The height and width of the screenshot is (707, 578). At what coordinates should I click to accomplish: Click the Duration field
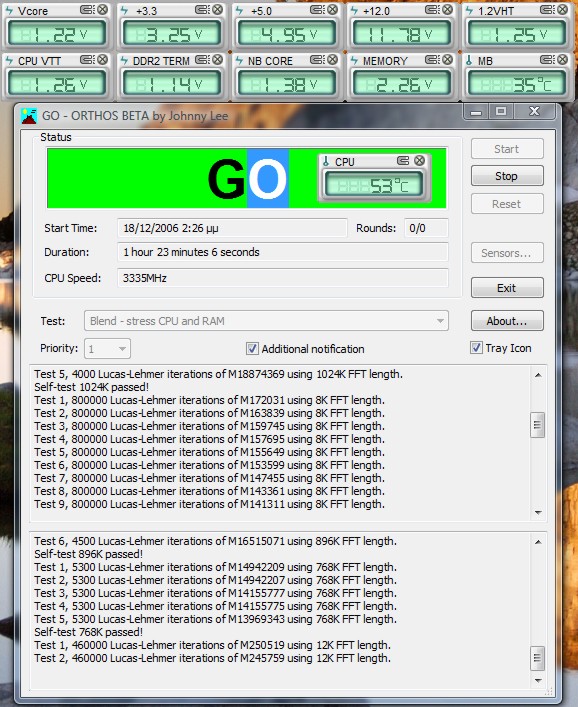(x=283, y=252)
